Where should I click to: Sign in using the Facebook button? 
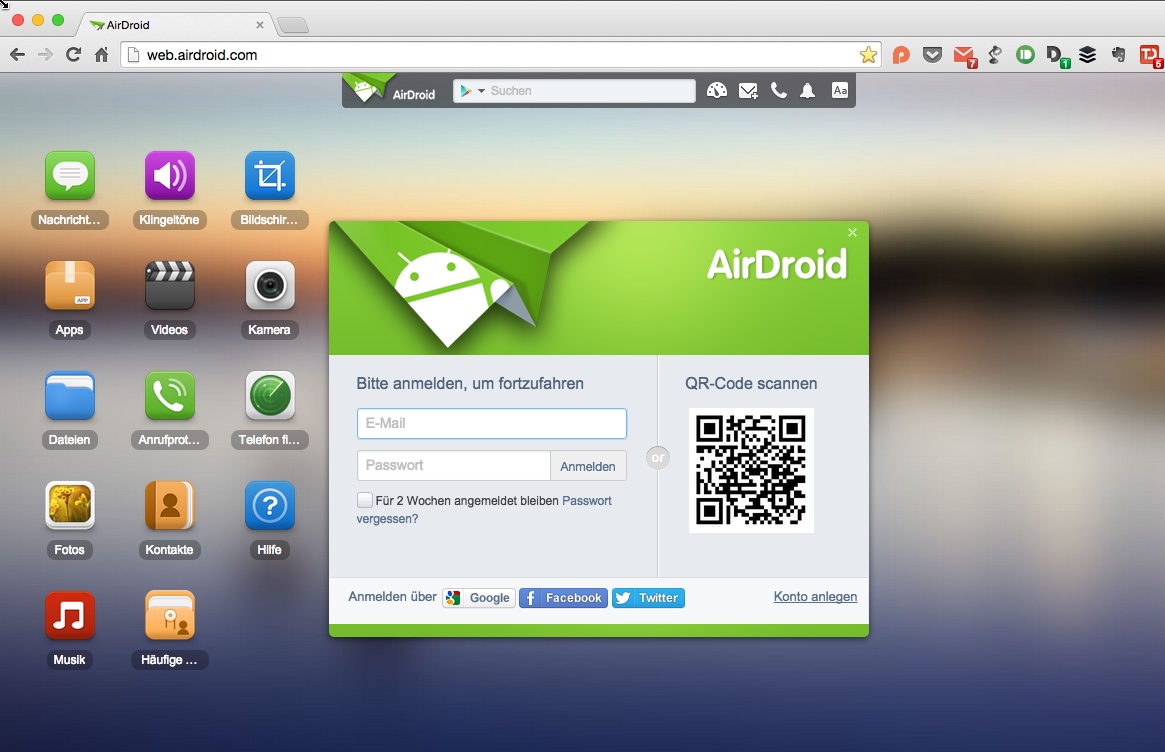point(563,598)
